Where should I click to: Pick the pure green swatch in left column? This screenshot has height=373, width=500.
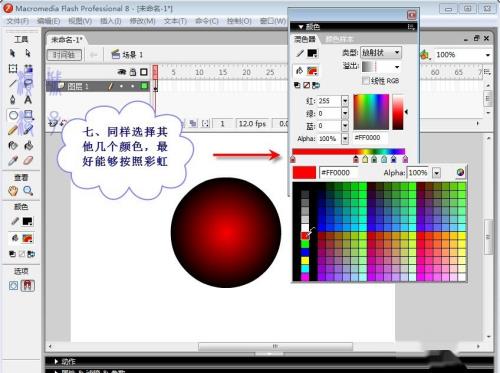305,244
